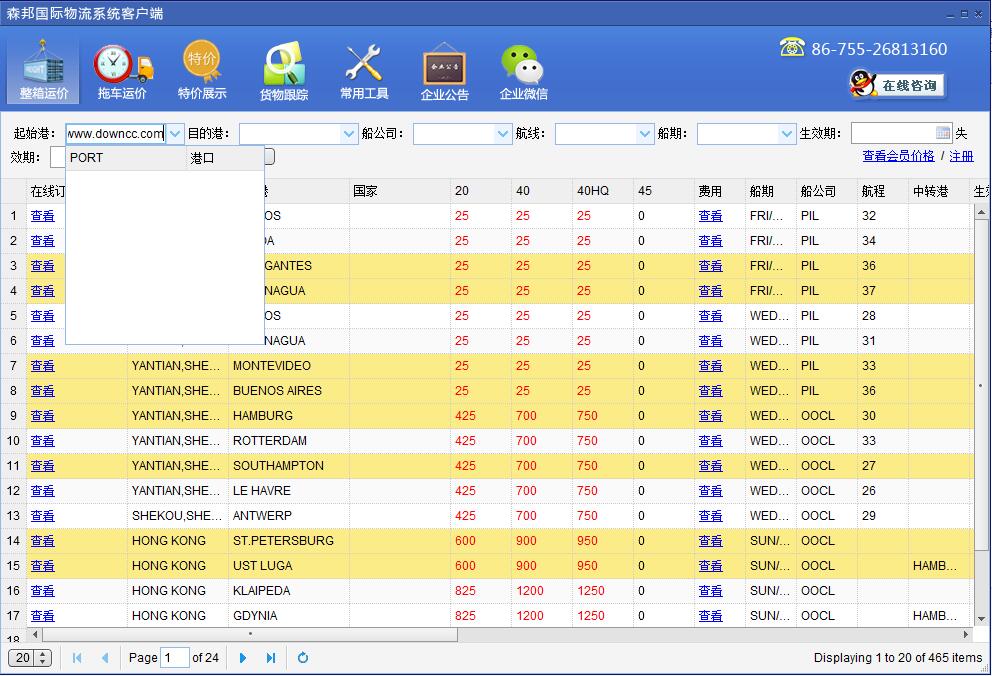Click the 注册 register link
The width and height of the screenshot is (992, 676).
961,156
